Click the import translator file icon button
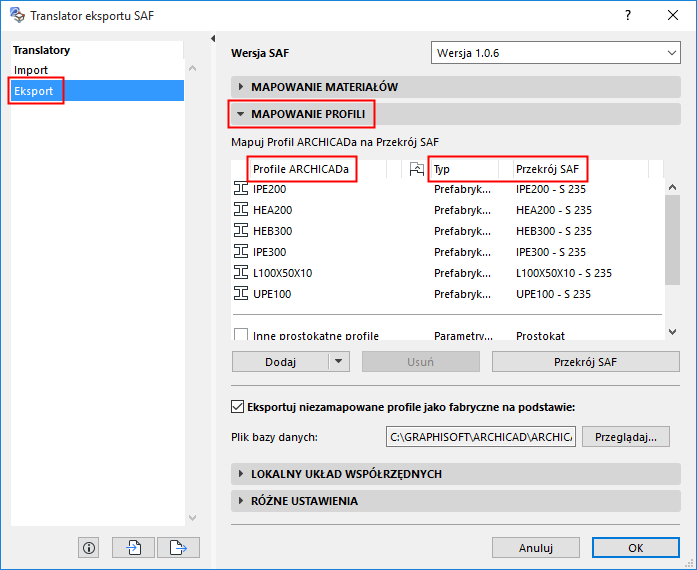Screen dimensions: 697x570 coord(133,547)
